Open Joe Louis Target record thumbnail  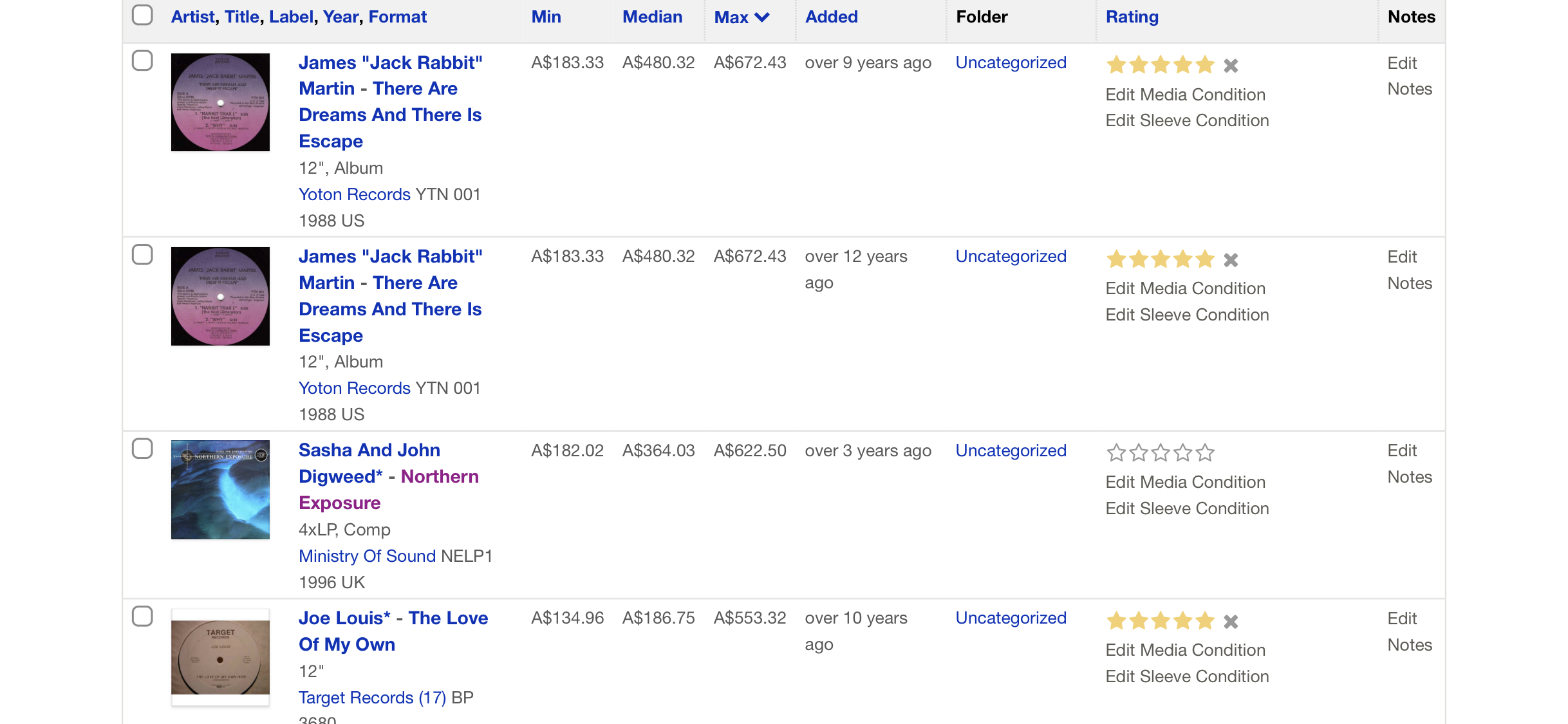coord(220,658)
